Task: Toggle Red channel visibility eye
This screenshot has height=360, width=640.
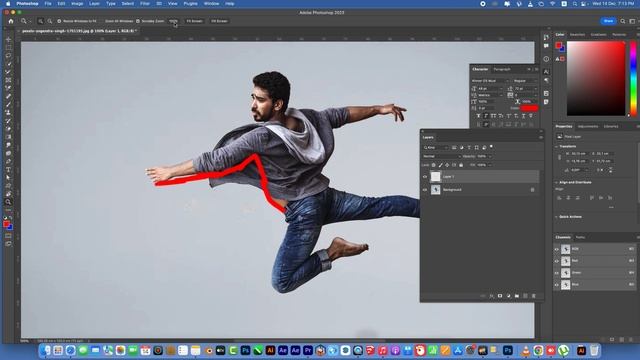Action: tap(557, 261)
